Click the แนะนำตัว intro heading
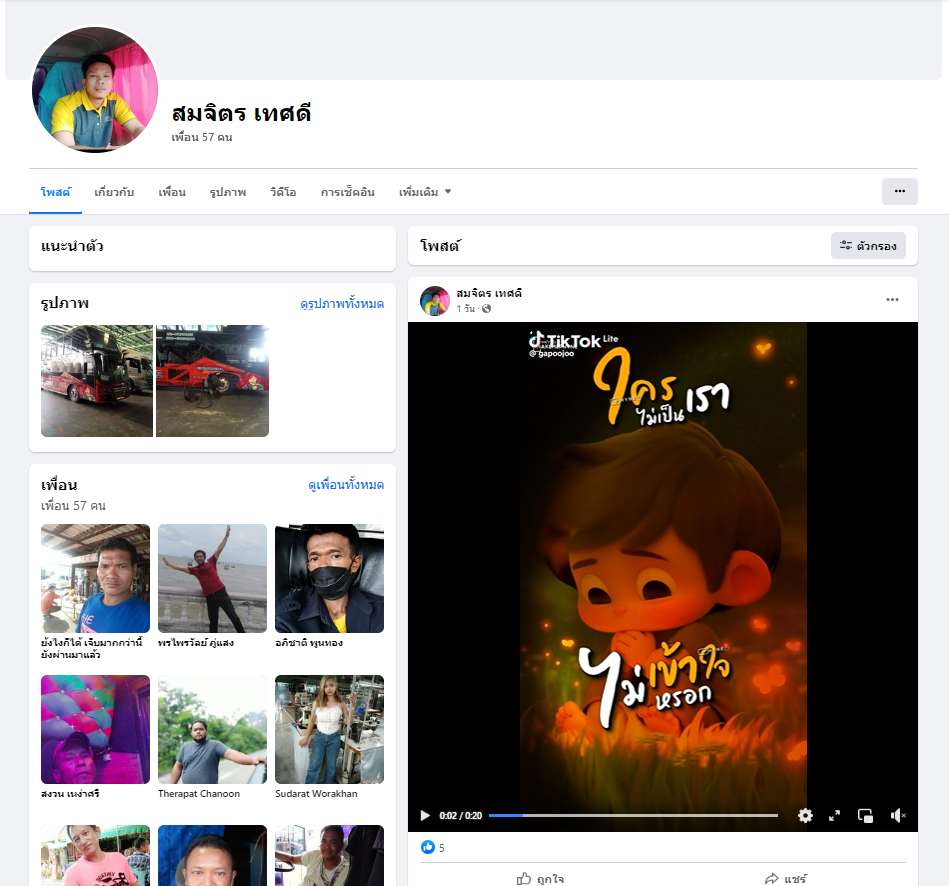Image resolution: width=949 pixels, height=886 pixels. (x=72, y=246)
